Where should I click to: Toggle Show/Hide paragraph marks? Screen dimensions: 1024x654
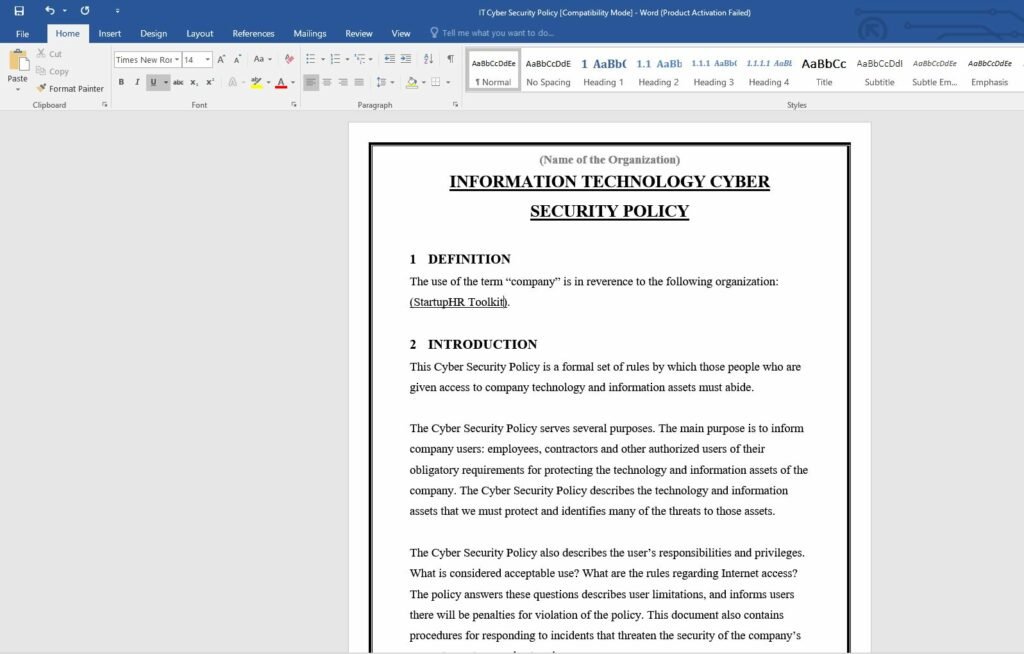(x=450, y=59)
